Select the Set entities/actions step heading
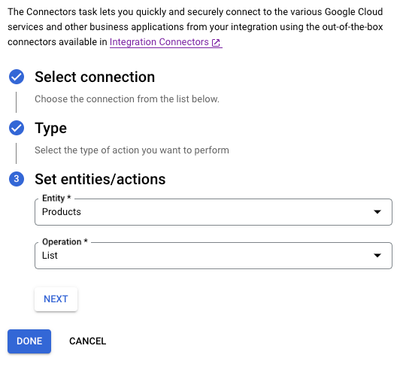 pyautogui.click(x=100, y=179)
